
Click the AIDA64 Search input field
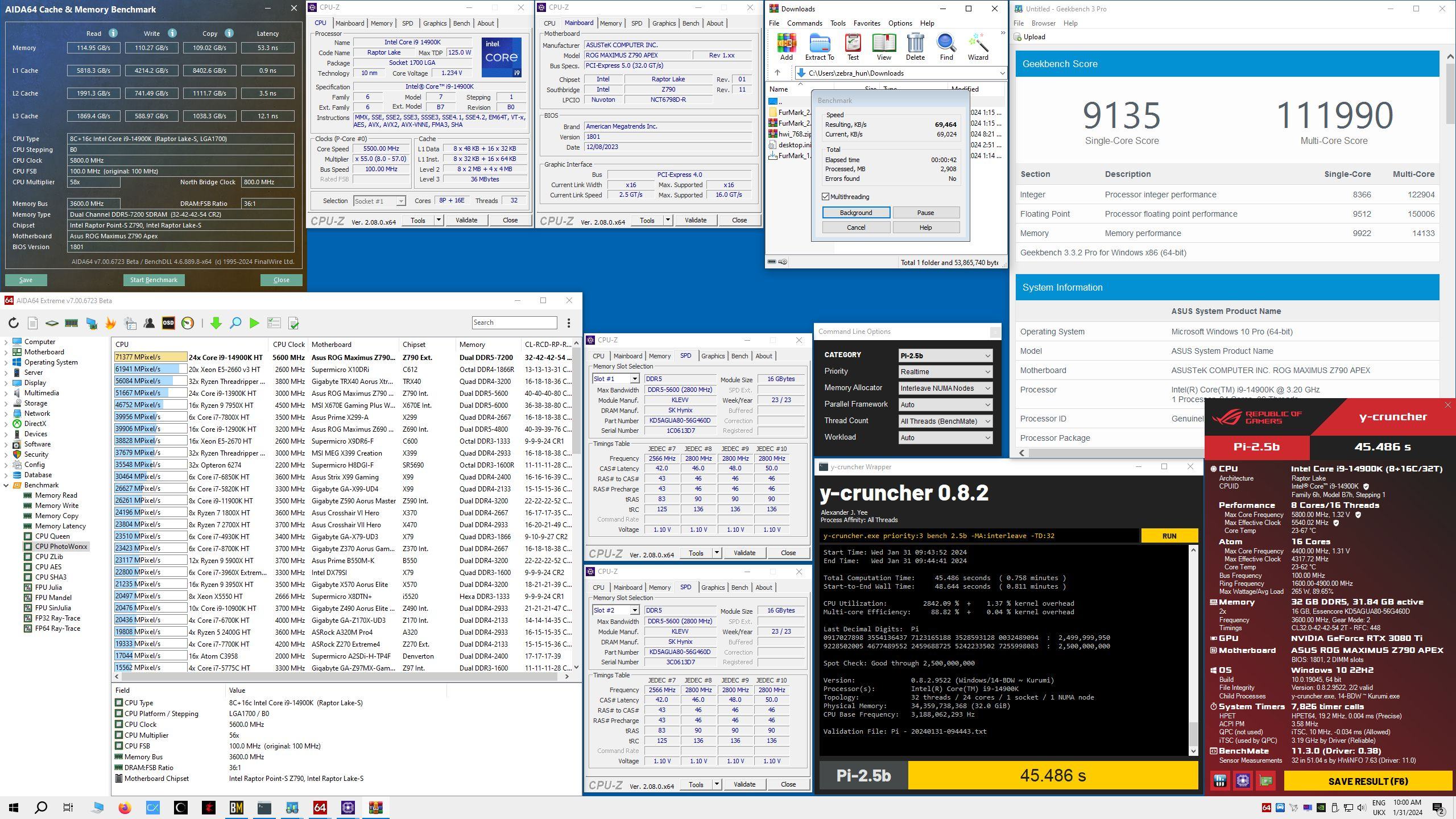[514, 322]
